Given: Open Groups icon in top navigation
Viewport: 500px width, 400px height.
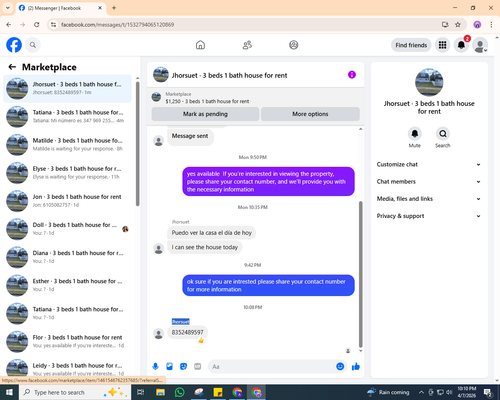Looking at the screenshot, I should point(294,45).
